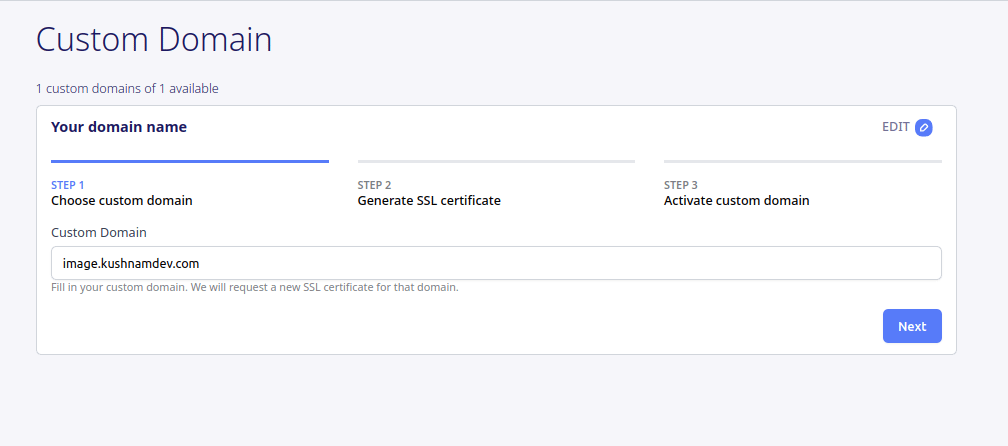Click the image.kushnamdev.com domain text

[x=124, y=264]
